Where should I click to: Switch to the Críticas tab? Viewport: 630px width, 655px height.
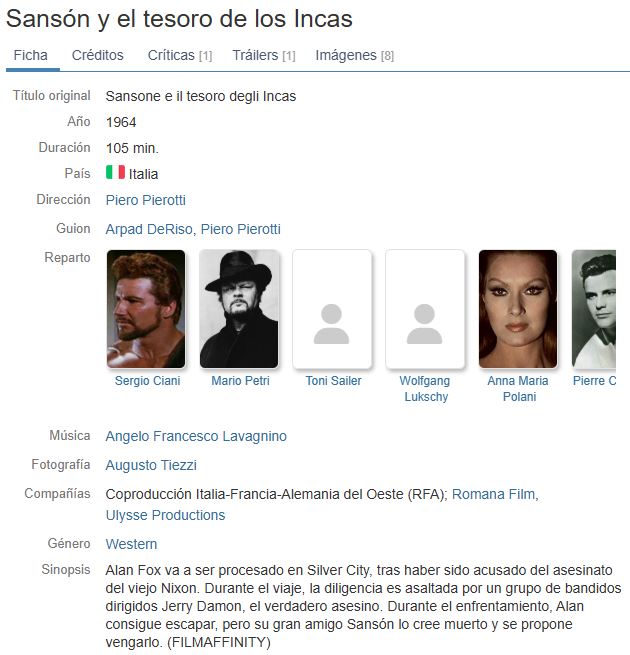pyautogui.click(x=180, y=55)
